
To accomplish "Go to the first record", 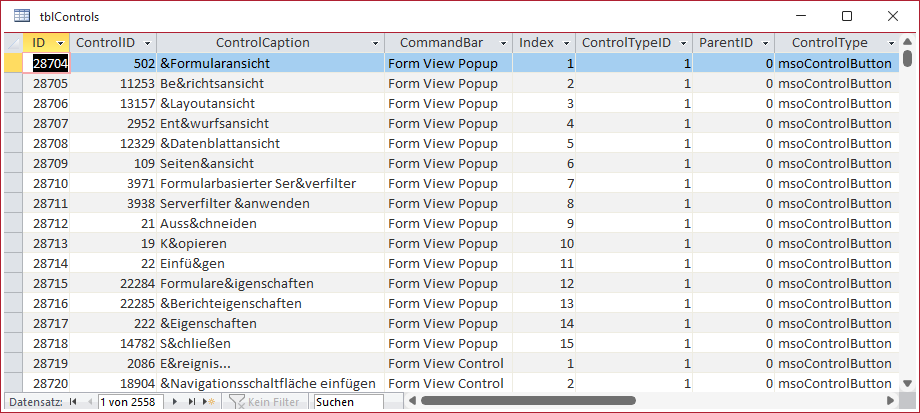I will [x=73, y=402].
